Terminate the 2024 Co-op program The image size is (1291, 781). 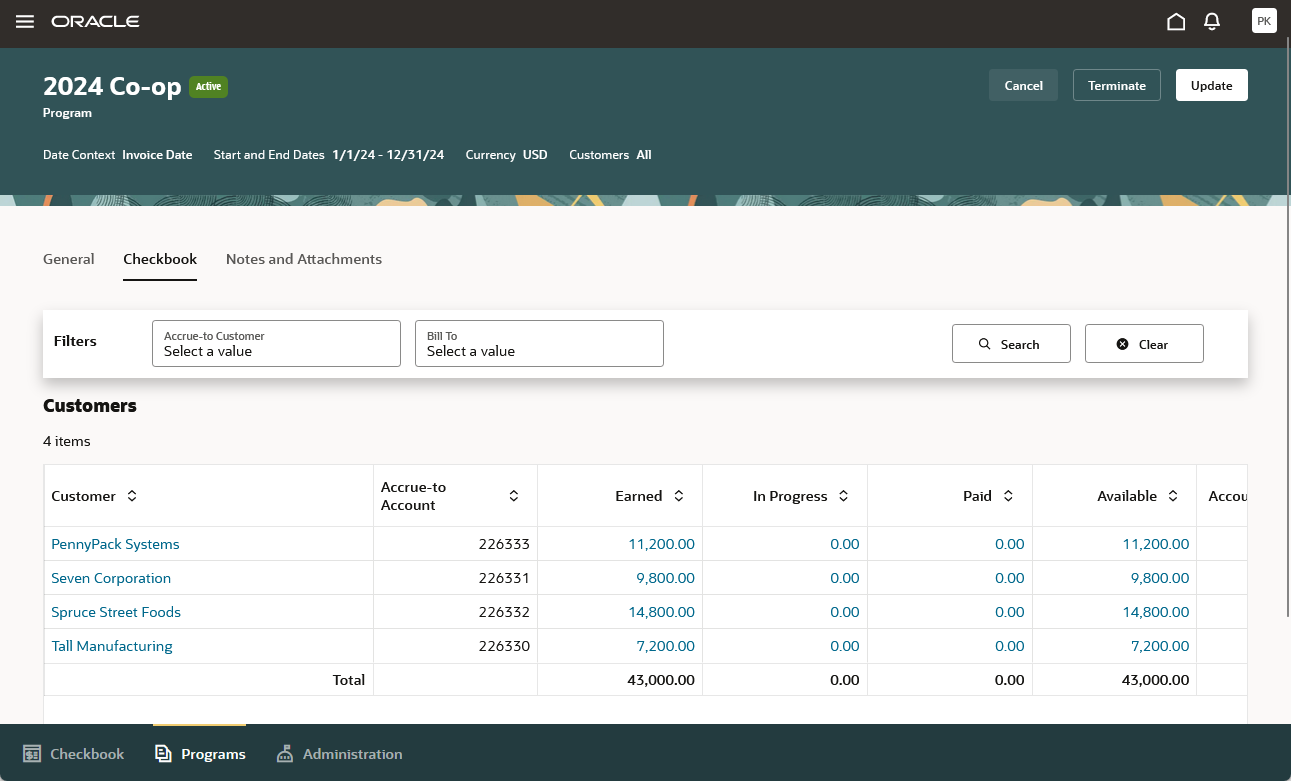1116,85
